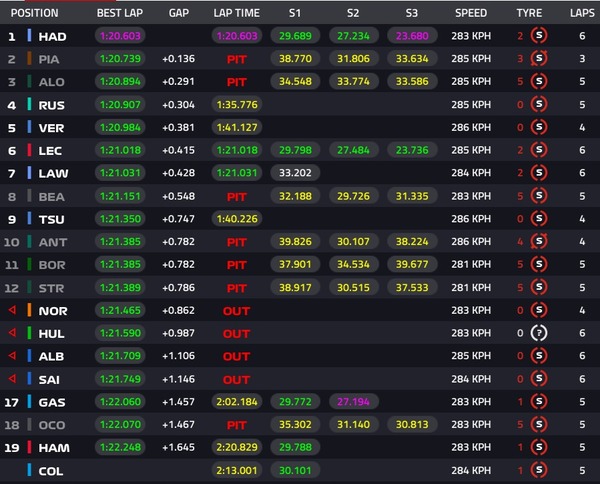Click OUT status for SAI
Image resolution: width=600 pixels, height=484 pixels.
[236, 380]
